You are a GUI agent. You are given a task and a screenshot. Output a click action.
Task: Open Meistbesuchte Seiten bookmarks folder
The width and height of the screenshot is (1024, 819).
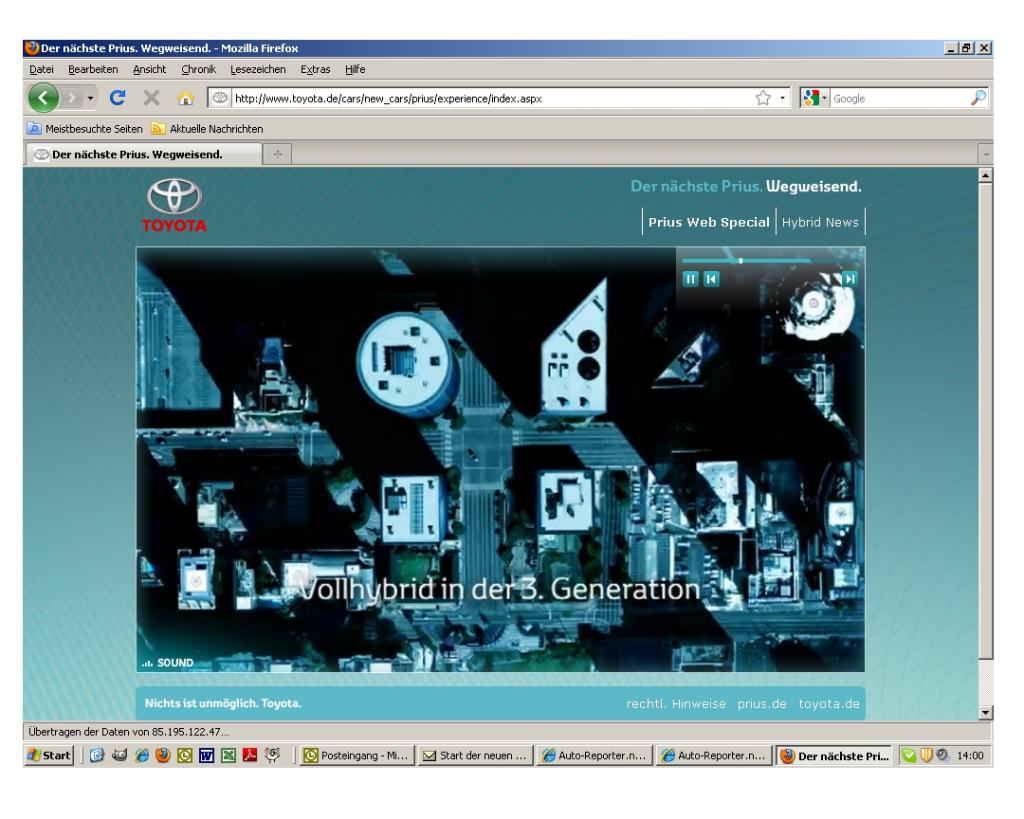tap(85, 129)
